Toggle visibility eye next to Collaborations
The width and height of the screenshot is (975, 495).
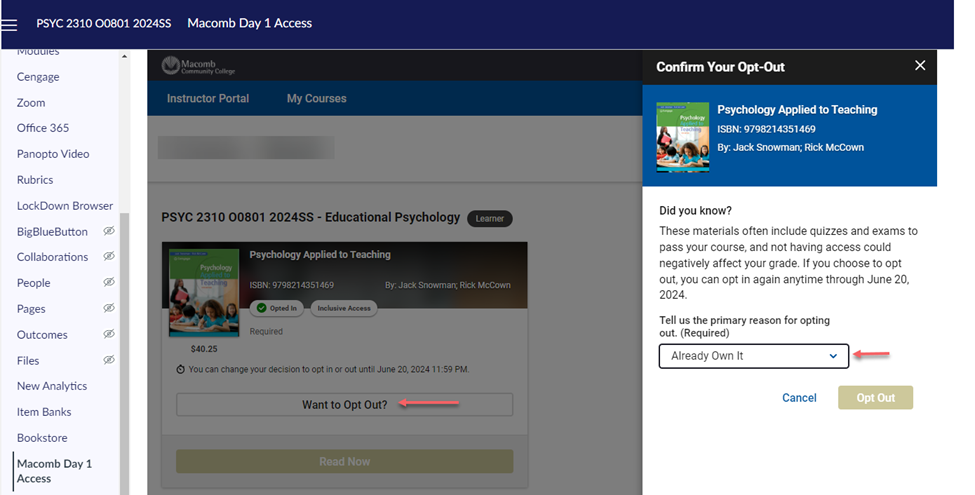click(109, 256)
